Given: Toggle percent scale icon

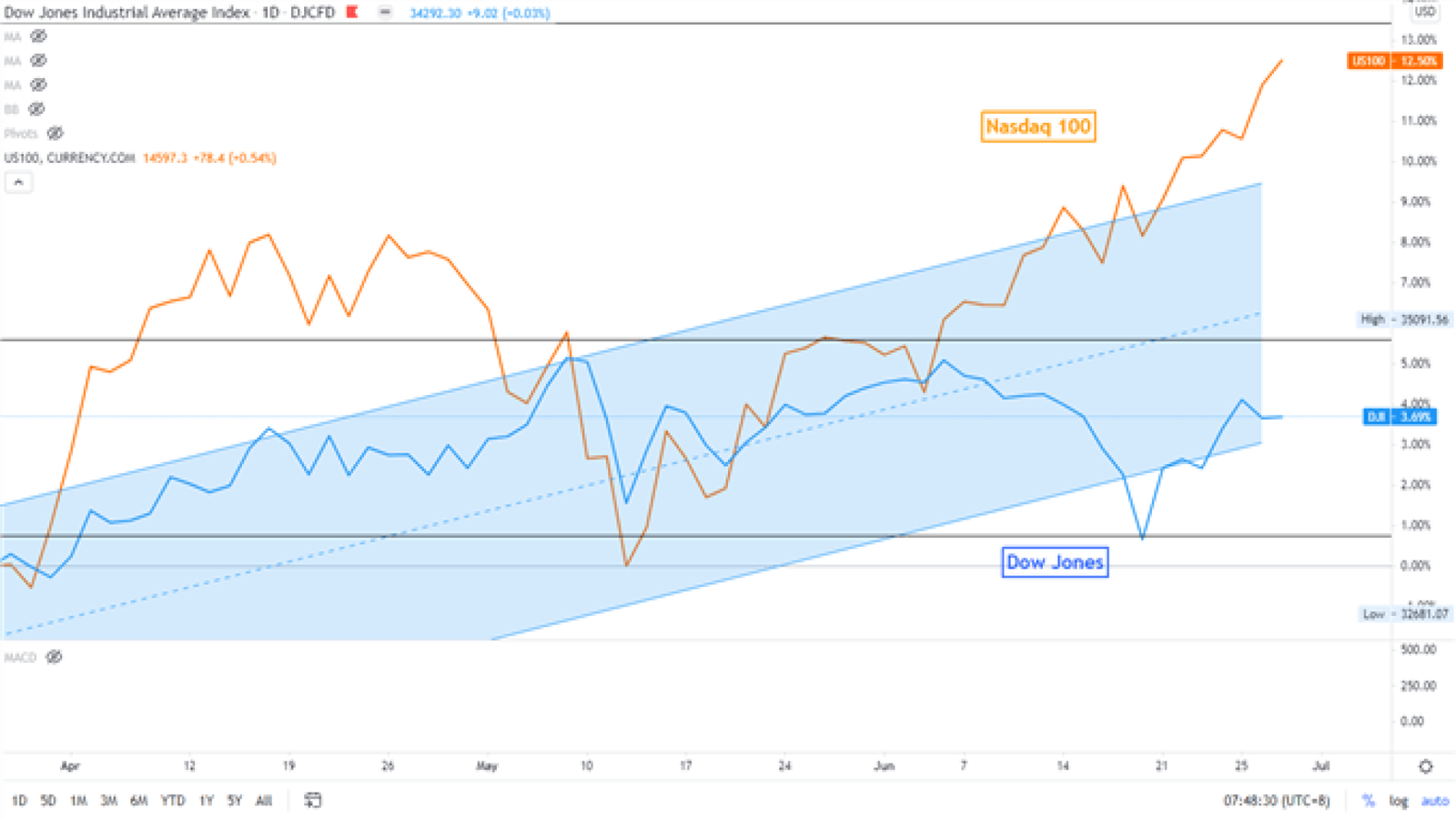Looking at the screenshot, I should (x=1368, y=801).
